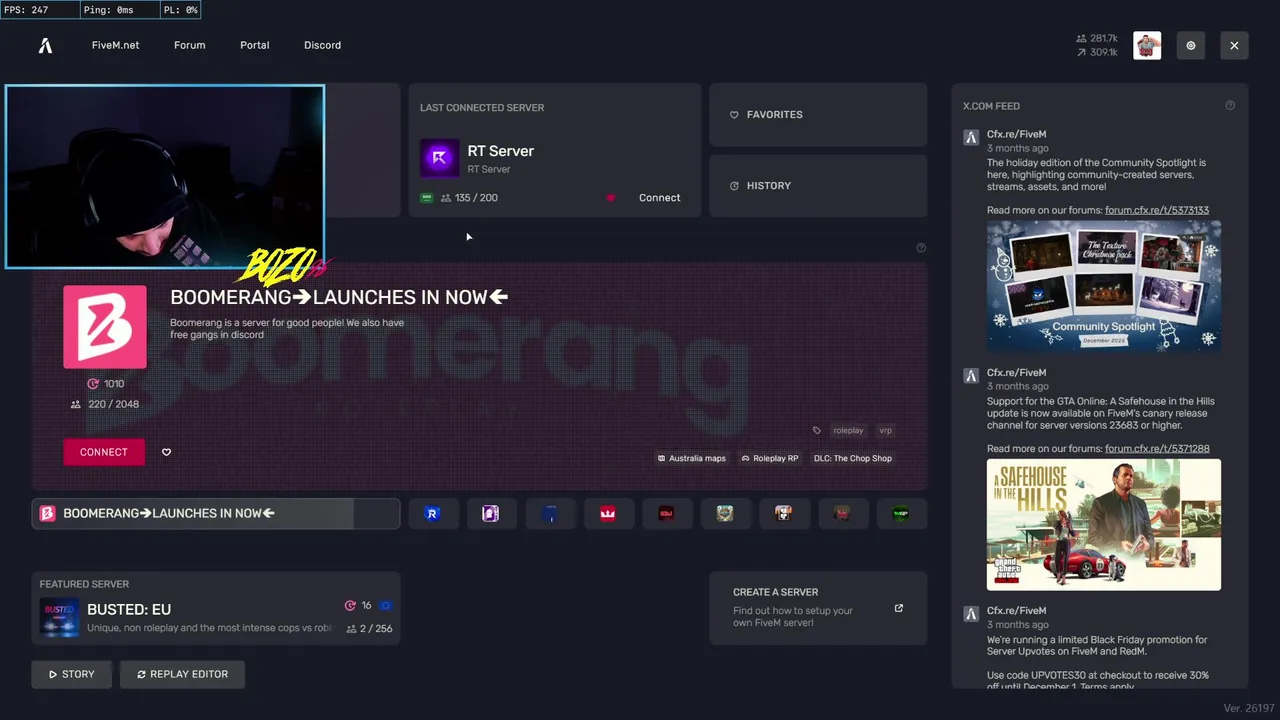Open the Create a Server card
This screenshot has height=720, width=1280.
[818, 608]
